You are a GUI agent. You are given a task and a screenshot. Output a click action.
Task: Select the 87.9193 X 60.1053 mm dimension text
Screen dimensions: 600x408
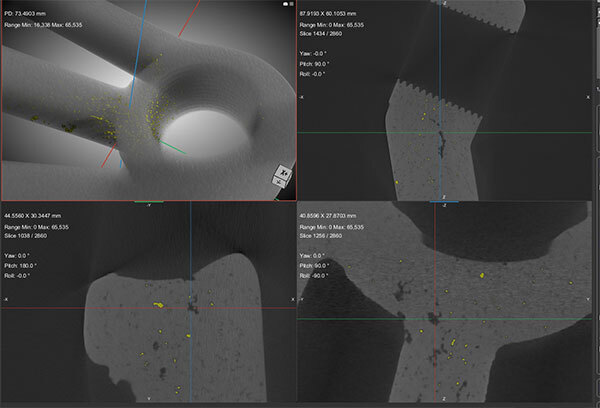[328, 14]
